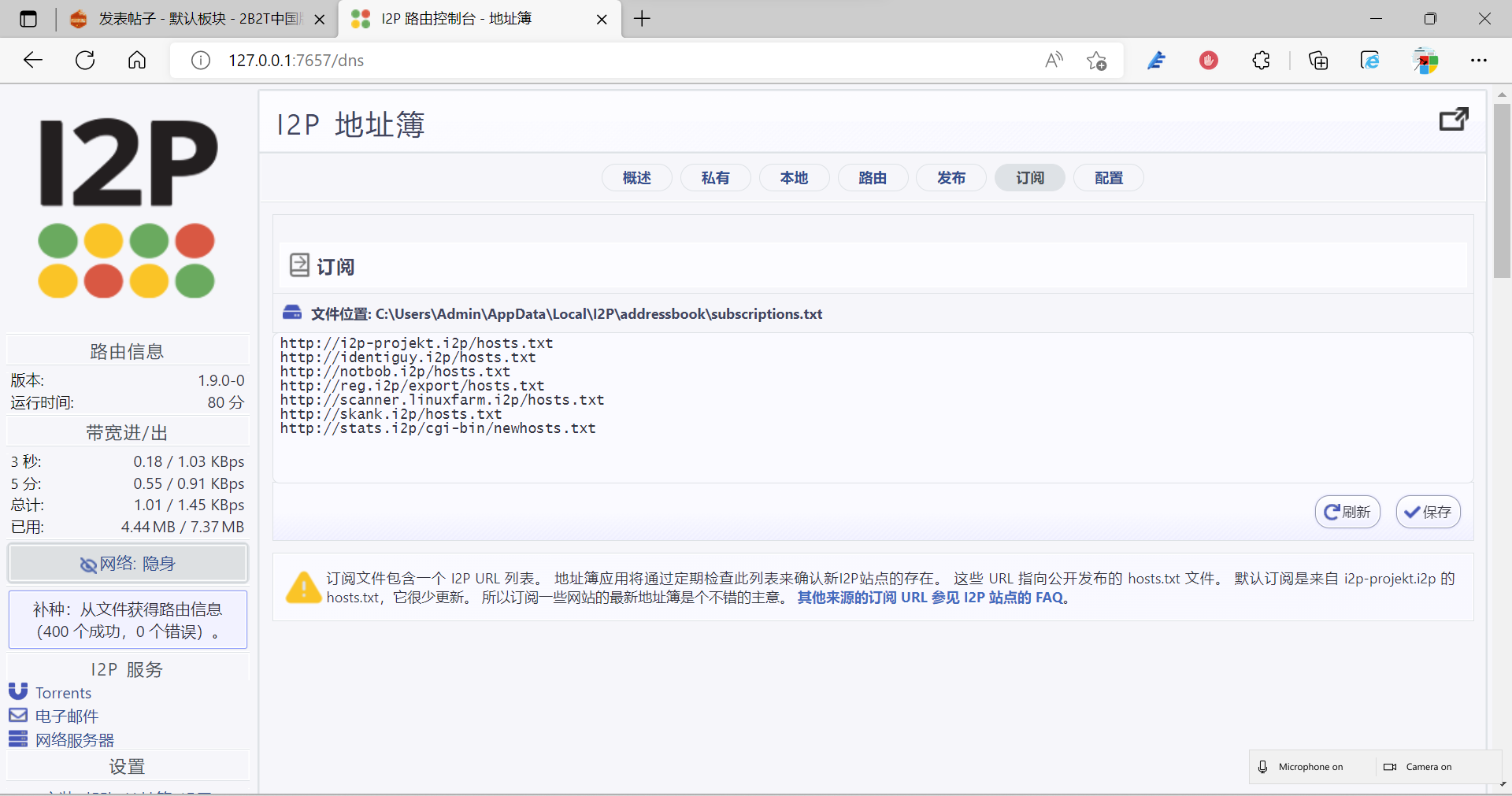
Task: Add this page to favorites star icon
Action: coord(1096,61)
